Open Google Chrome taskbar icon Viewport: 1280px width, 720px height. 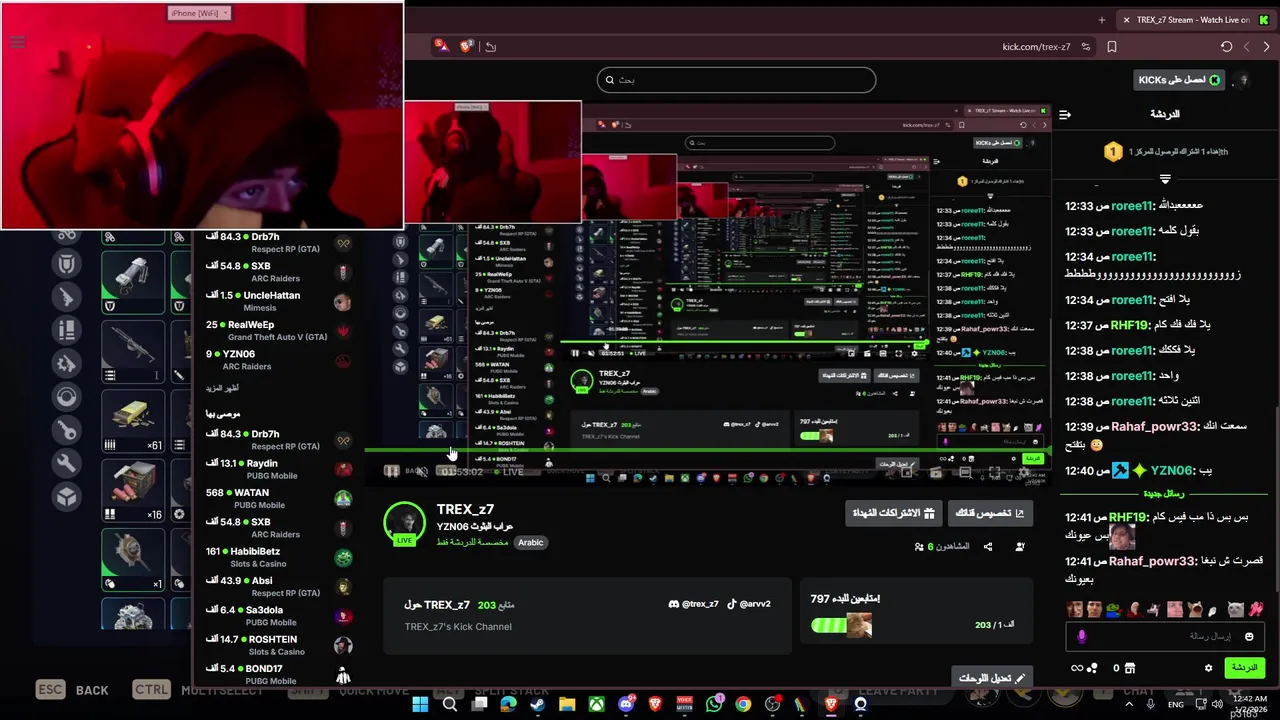point(743,705)
